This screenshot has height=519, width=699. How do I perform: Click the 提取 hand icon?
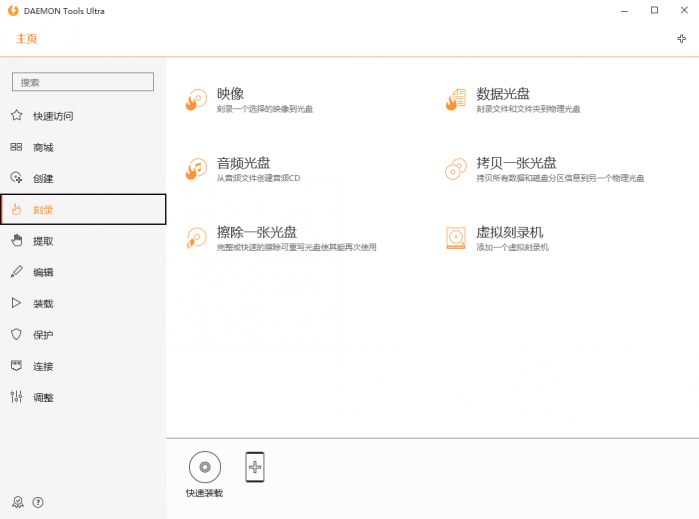[16, 240]
